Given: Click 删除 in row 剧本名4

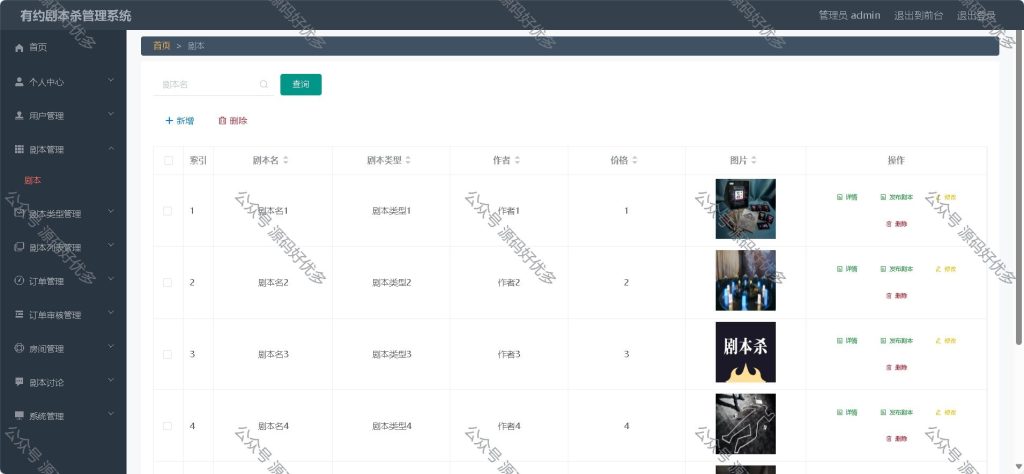Looking at the screenshot, I should pos(896,439).
